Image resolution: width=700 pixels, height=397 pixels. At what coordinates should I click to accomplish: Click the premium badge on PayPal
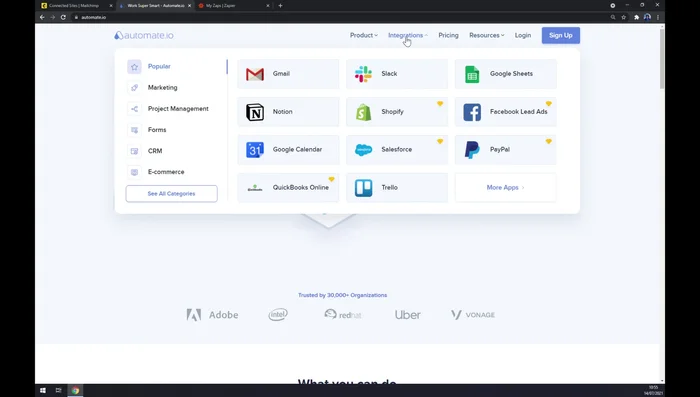pyautogui.click(x=549, y=142)
